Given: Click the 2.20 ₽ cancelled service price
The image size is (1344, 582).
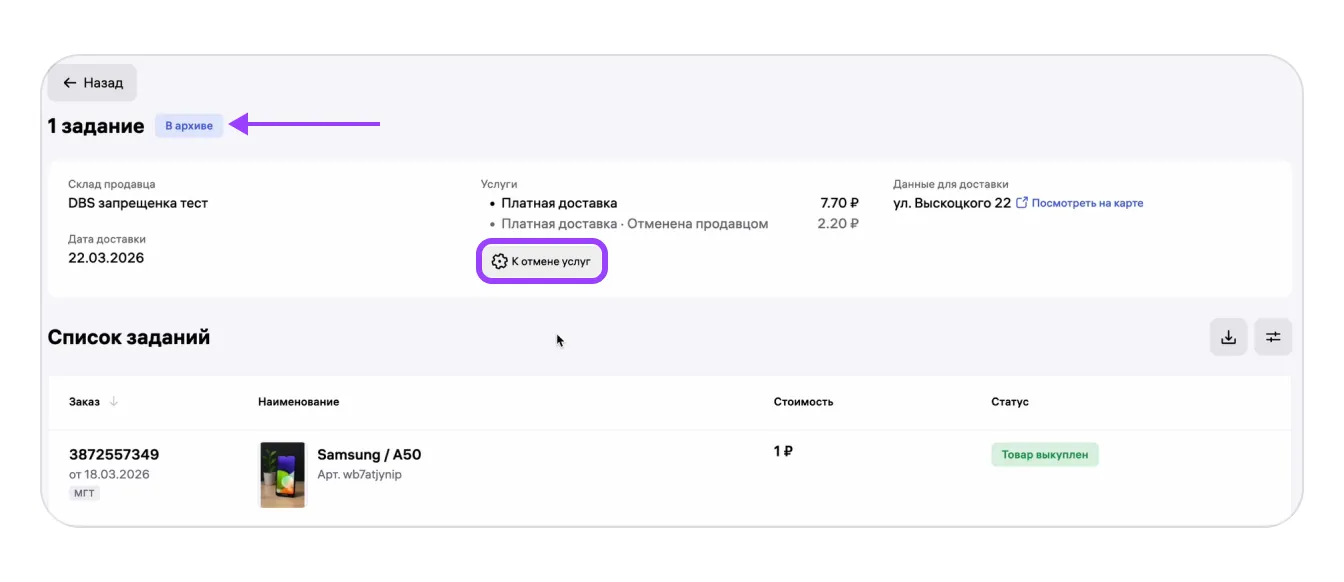Looking at the screenshot, I should pos(838,224).
